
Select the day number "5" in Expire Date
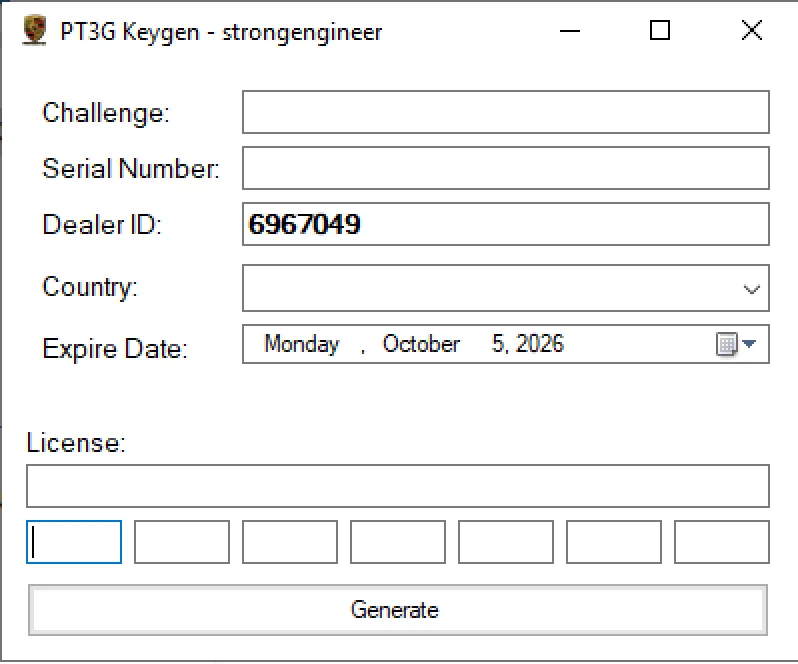(499, 345)
